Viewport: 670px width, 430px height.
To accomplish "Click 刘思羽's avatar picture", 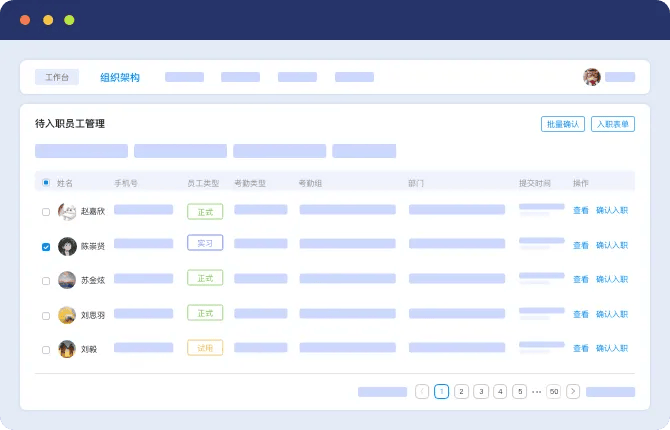I will point(67,315).
